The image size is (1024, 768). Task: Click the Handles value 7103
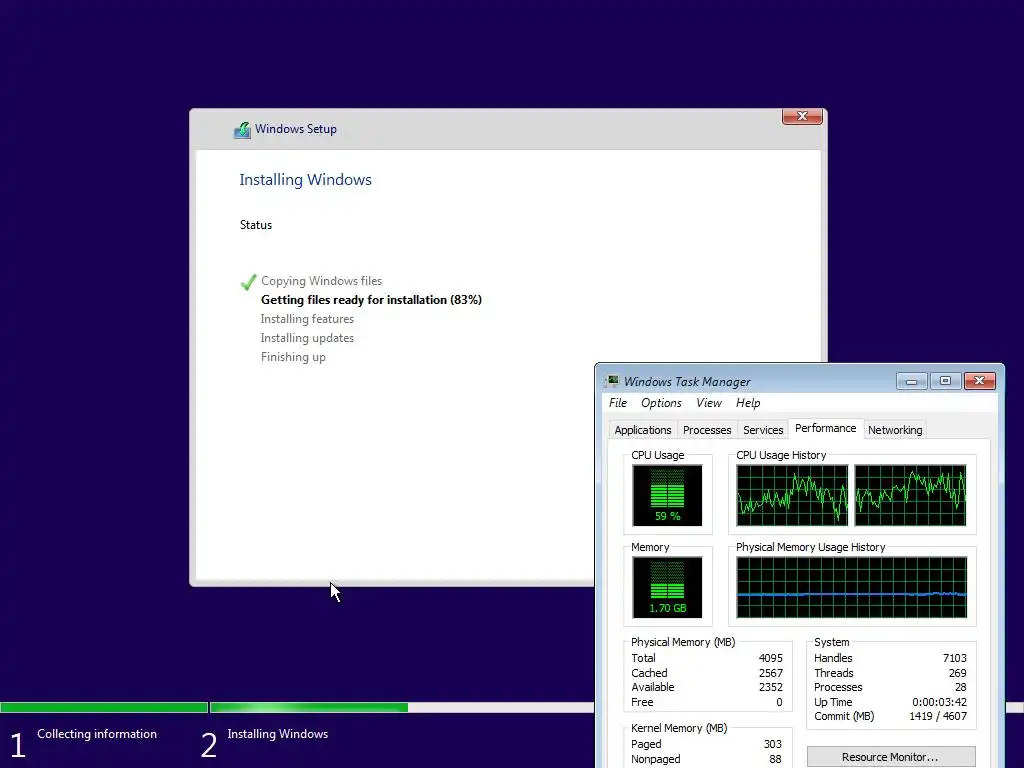pyautogui.click(x=954, y=658)
